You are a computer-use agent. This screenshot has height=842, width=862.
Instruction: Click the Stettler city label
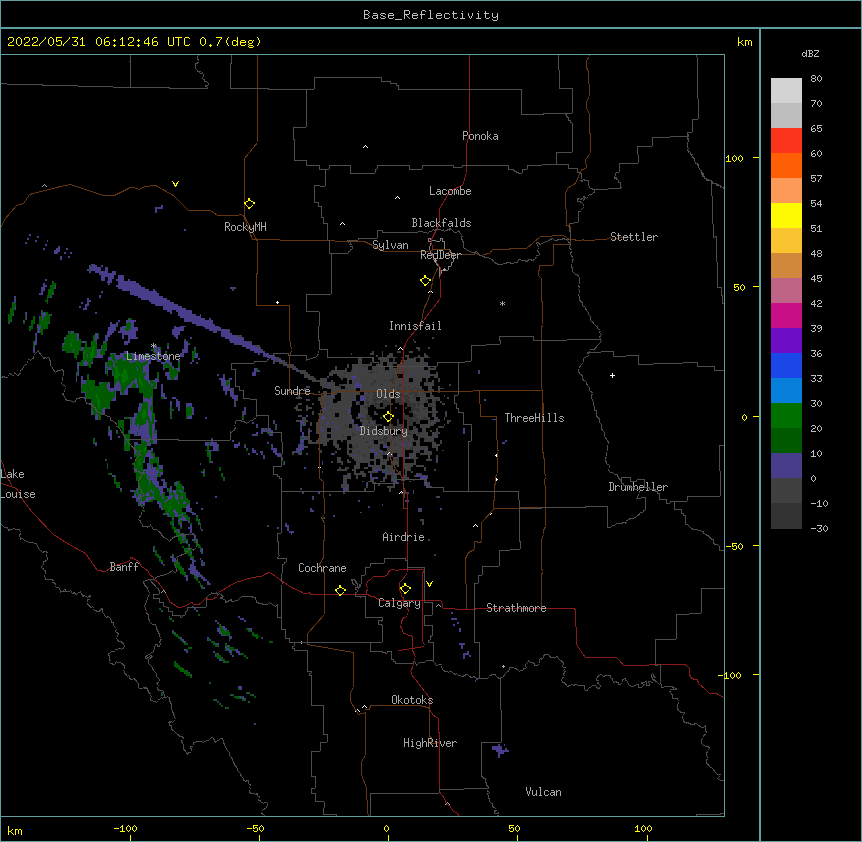coord(634,237)
